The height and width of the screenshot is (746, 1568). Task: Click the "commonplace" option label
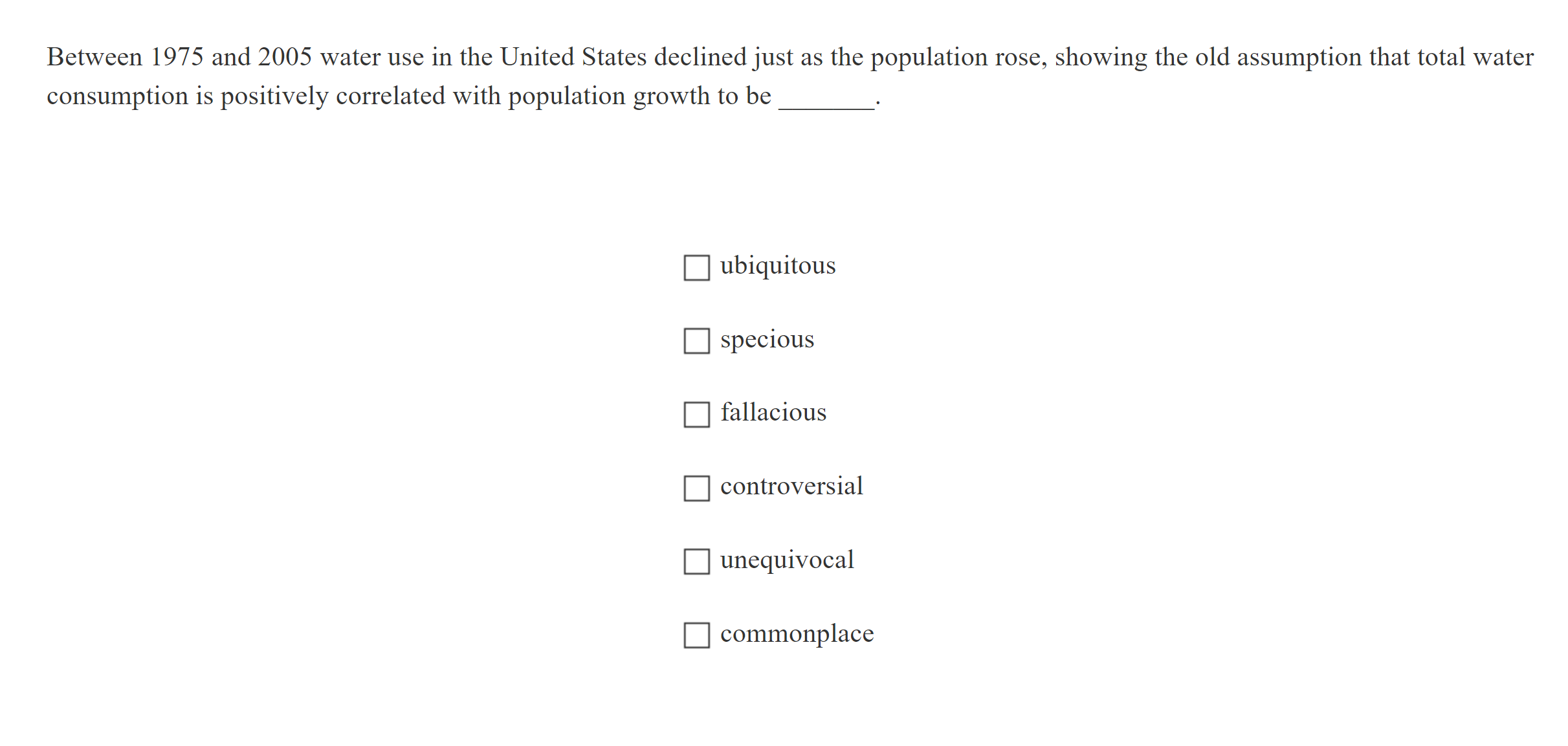(797, 634)
